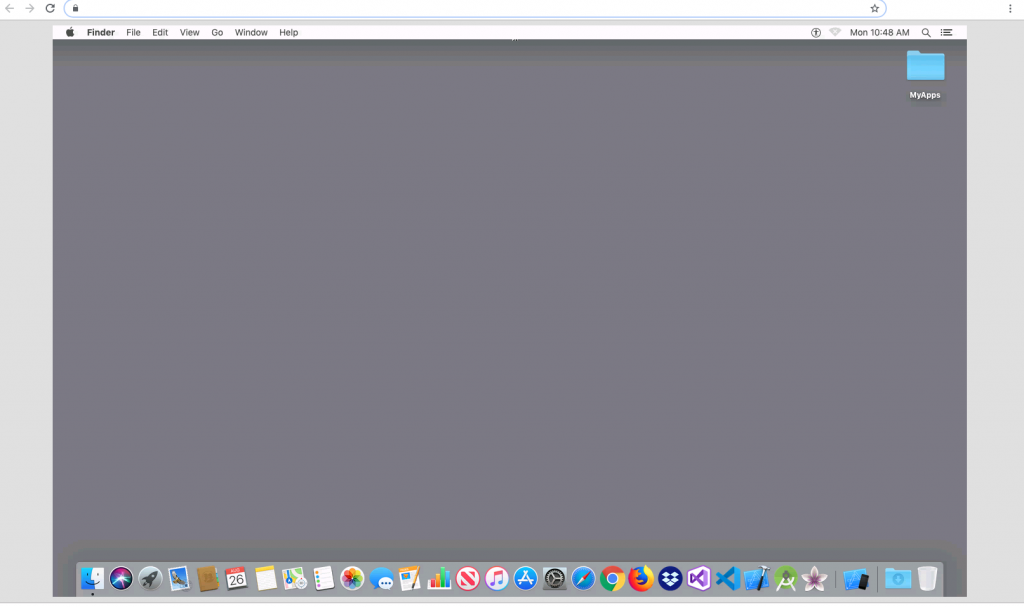This screenshot has height=607, width=1024.
Task: Open the Finder application menu
Action: [101, 32]
